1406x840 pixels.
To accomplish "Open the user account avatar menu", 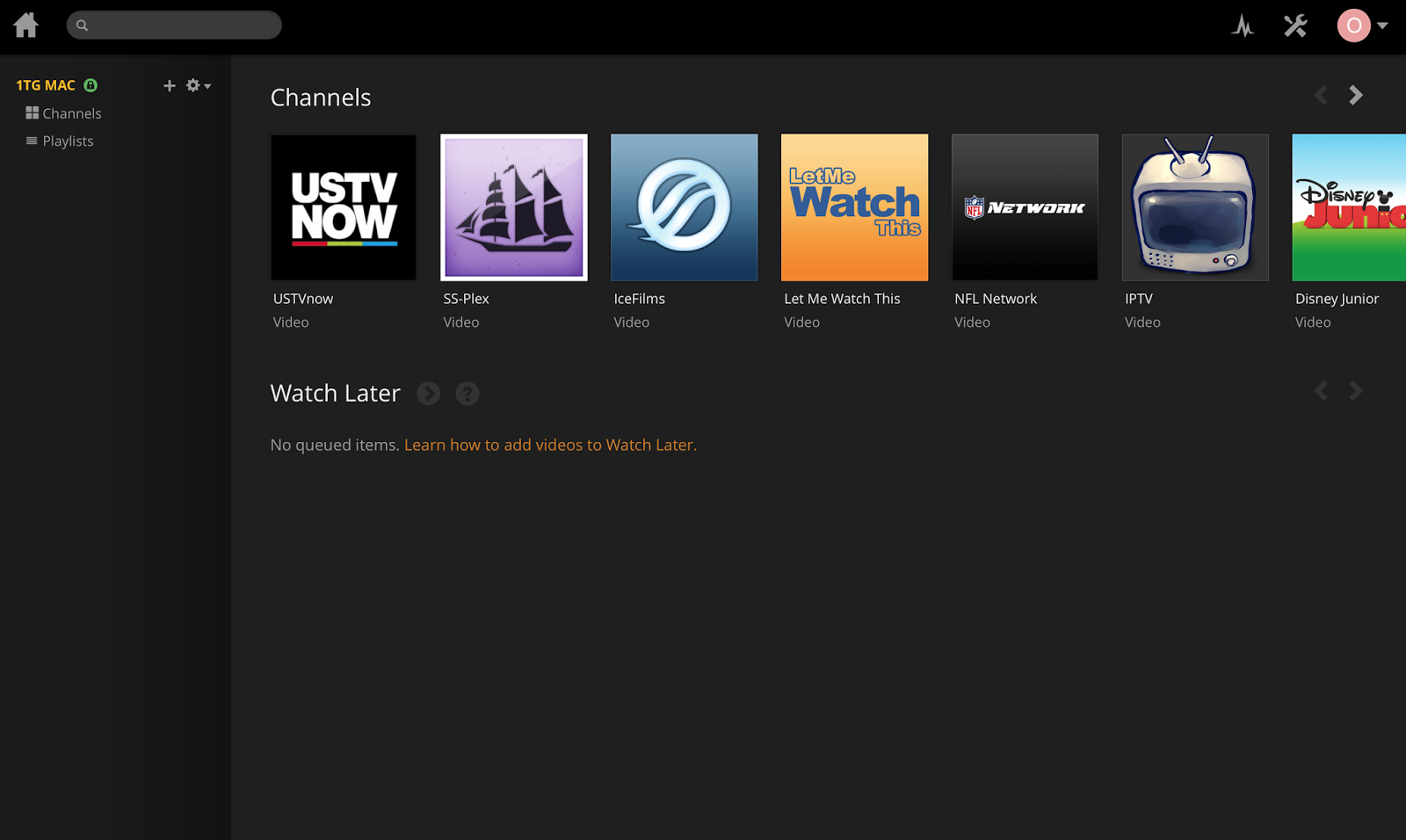I will point(1362,25).
